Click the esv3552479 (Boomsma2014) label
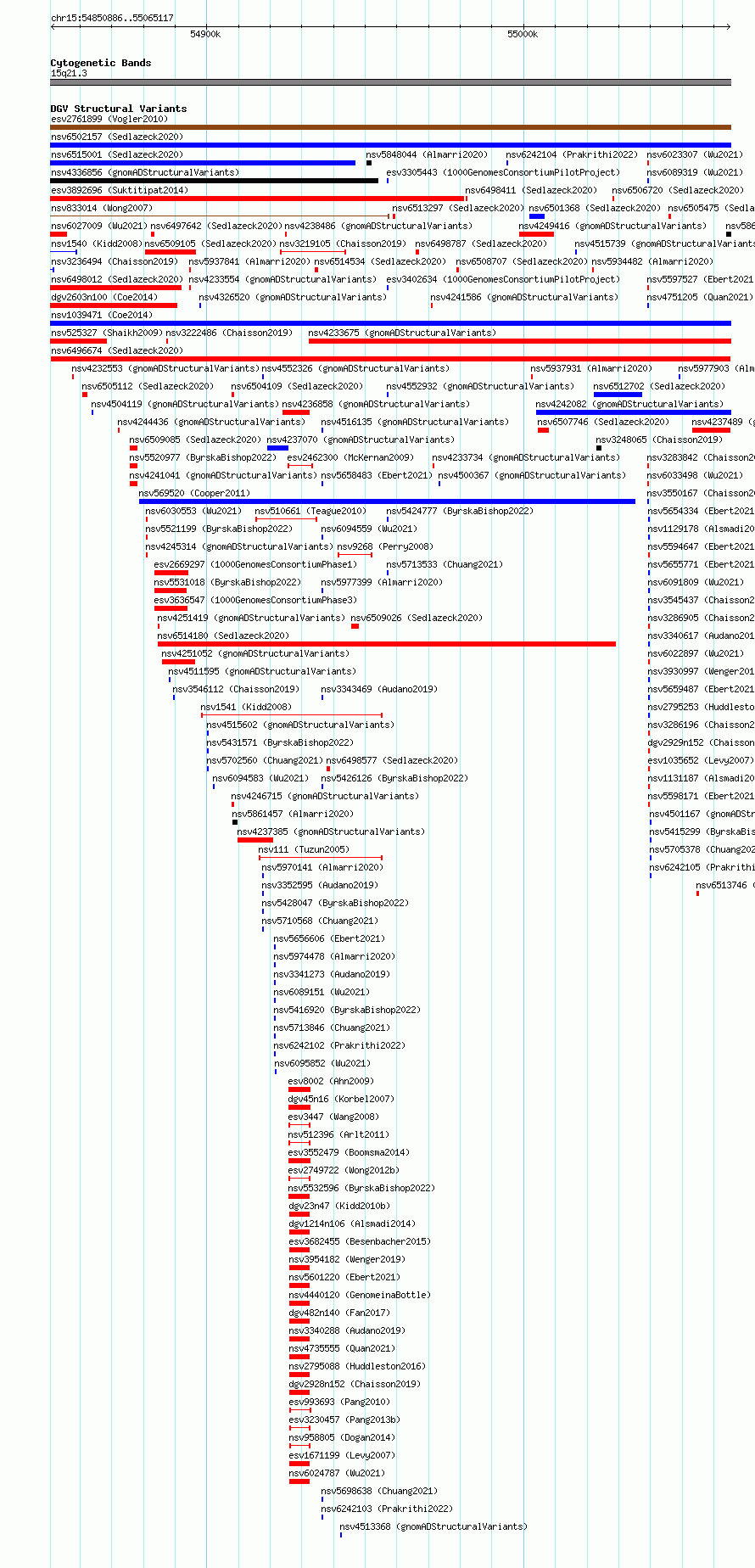The width and height of the screenshot is (755, 1568). click(349, 1152)
